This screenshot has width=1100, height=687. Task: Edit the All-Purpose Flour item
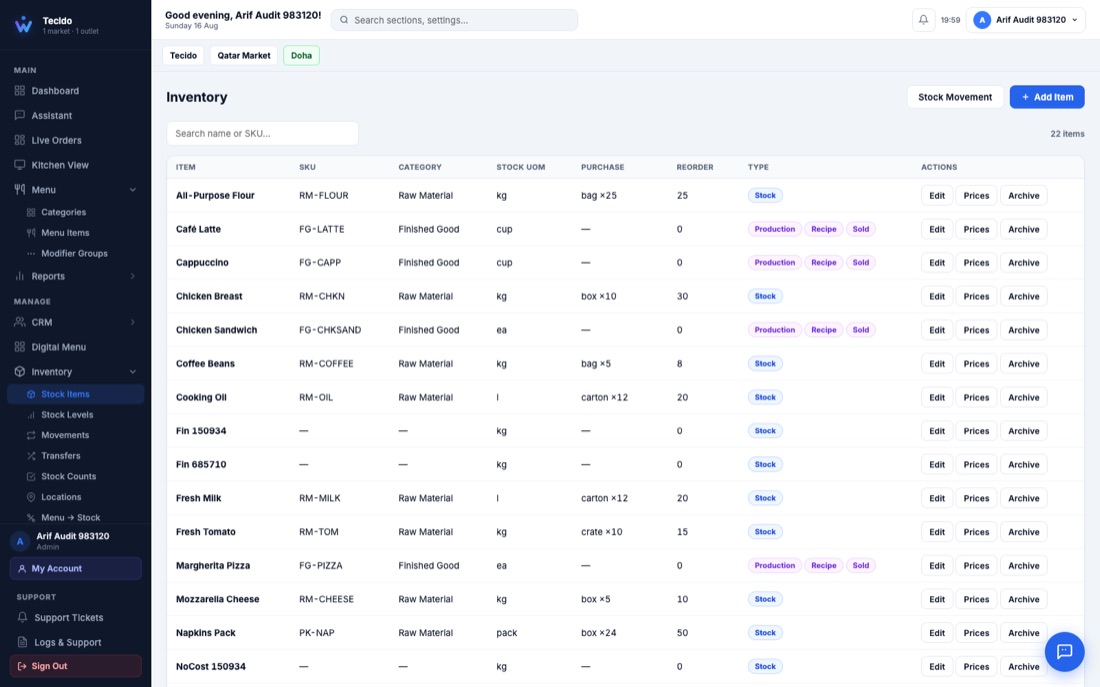937,195
